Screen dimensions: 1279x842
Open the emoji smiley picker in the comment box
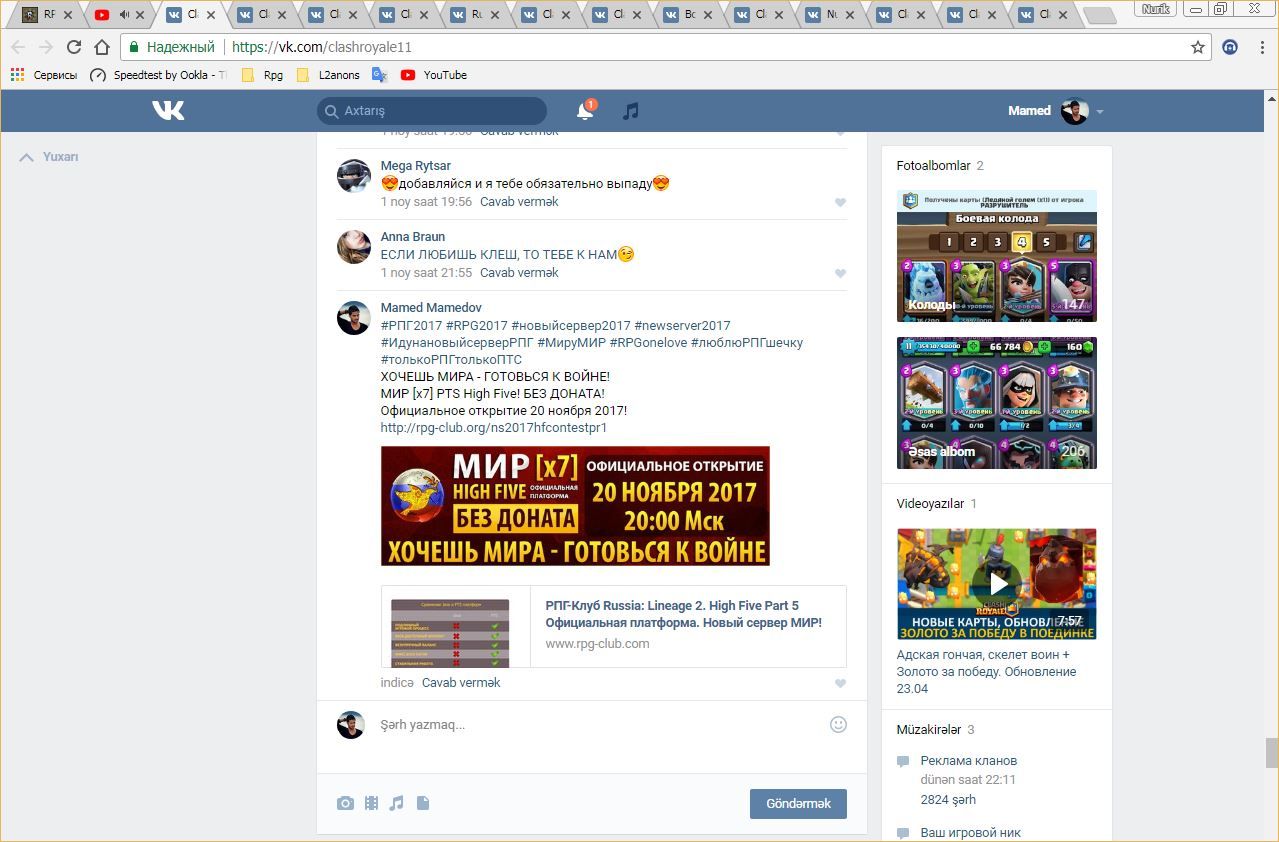(x=838, y=724)
